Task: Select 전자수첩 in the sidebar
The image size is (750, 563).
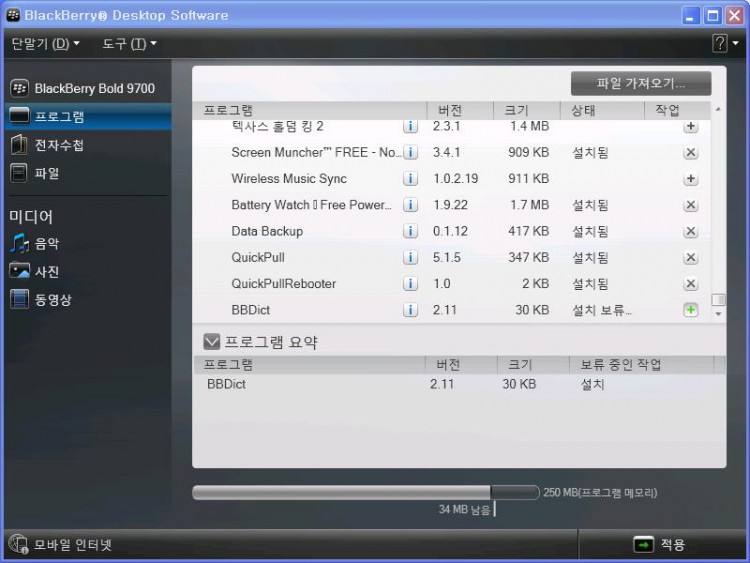Action: click(x=58, y=145)
